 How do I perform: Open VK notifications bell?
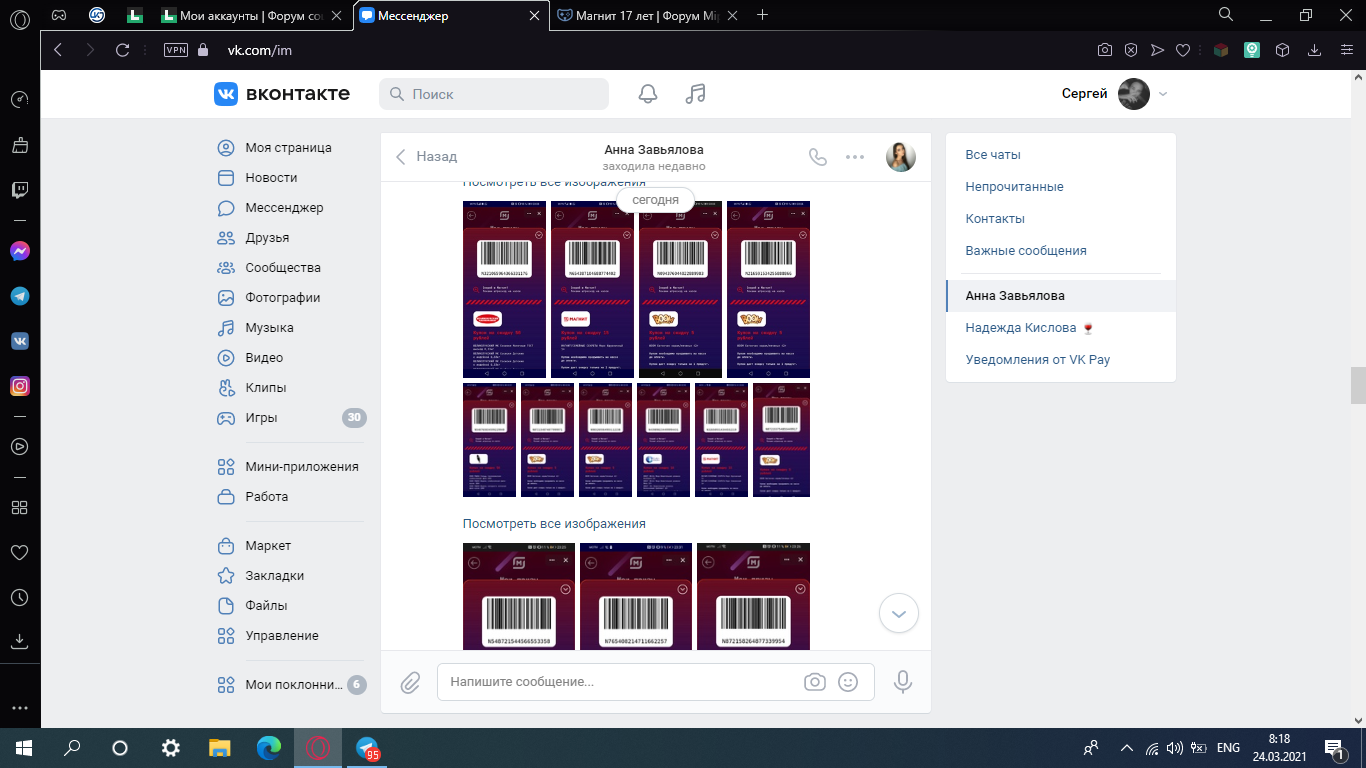pos(648,94)
